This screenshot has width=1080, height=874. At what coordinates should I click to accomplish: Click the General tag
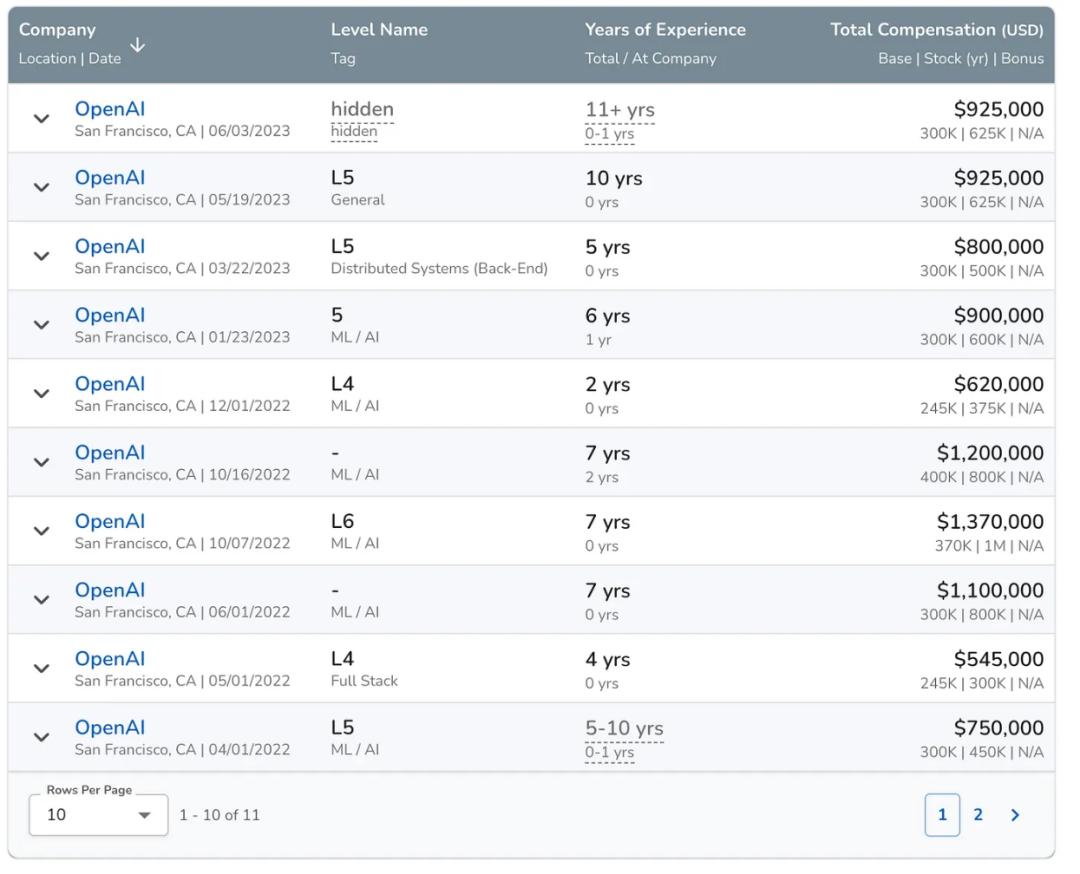point(357,200)
